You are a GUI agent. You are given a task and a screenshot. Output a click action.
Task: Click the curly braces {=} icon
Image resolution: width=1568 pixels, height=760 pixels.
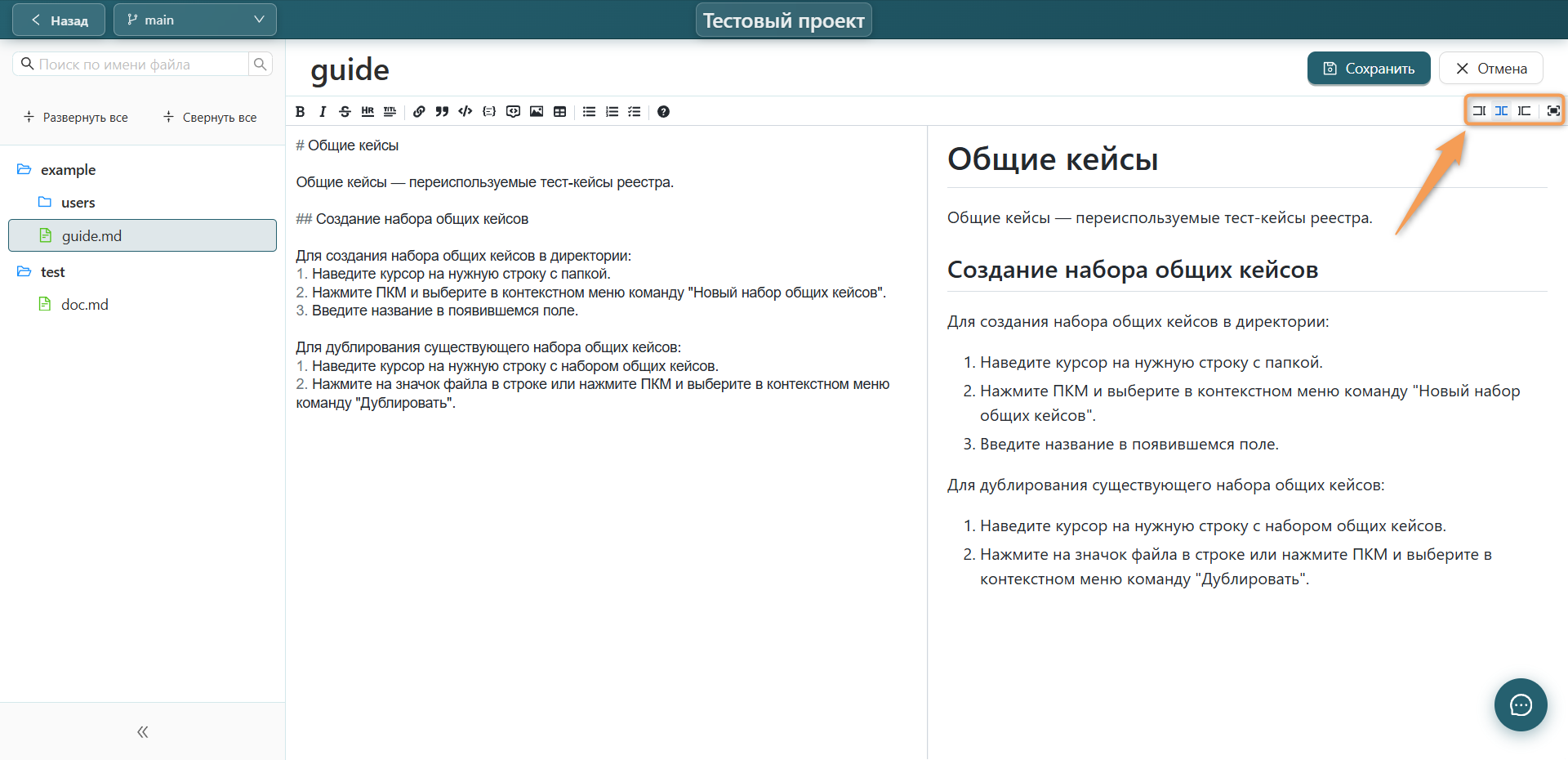coord(489,112)
